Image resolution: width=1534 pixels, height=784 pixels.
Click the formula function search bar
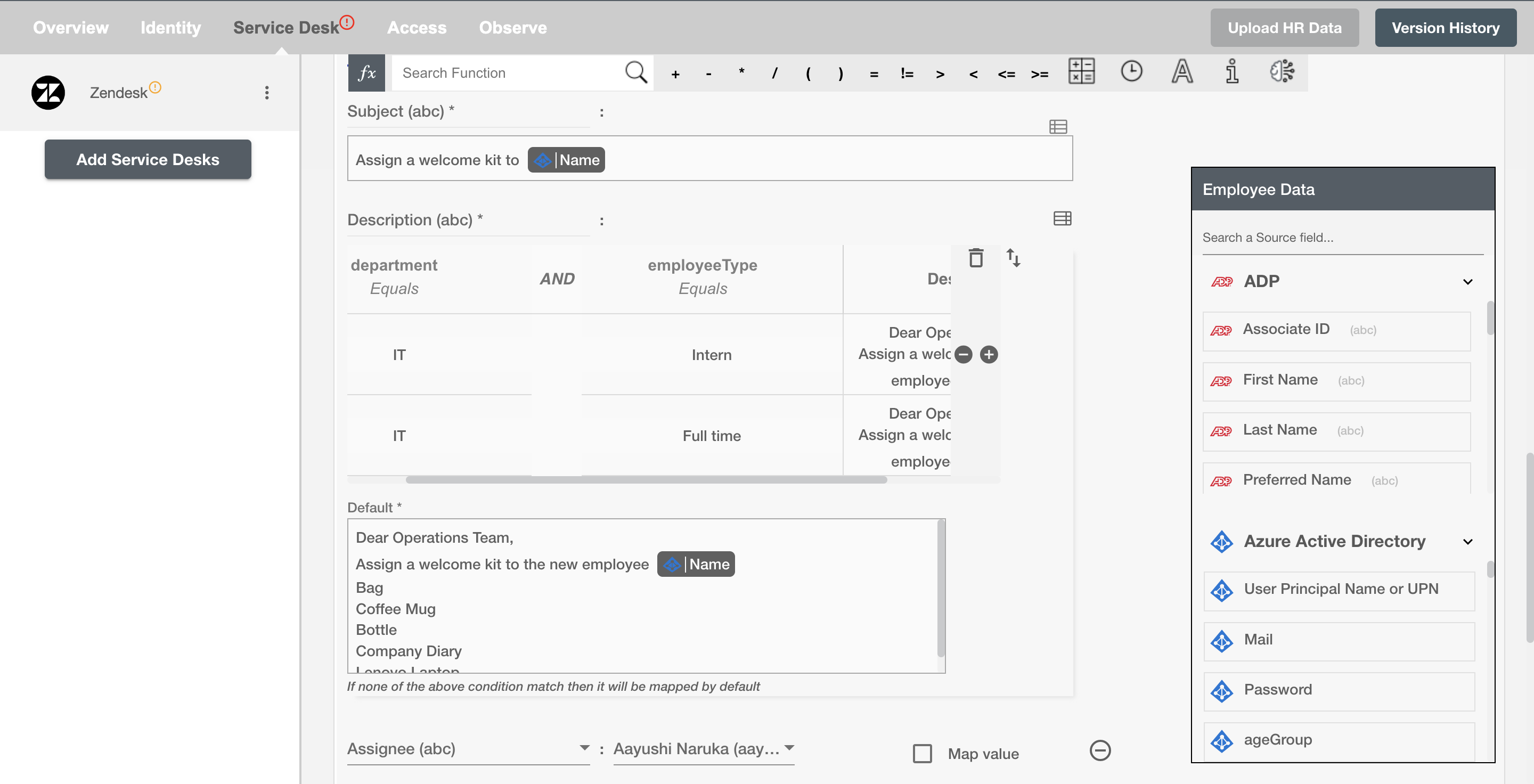(510, 72)
